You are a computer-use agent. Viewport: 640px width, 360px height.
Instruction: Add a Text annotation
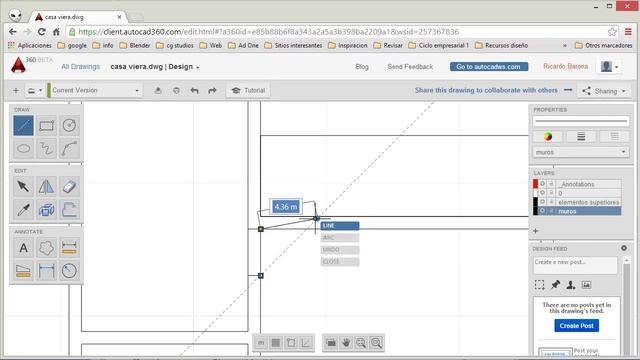click(23, 248)
